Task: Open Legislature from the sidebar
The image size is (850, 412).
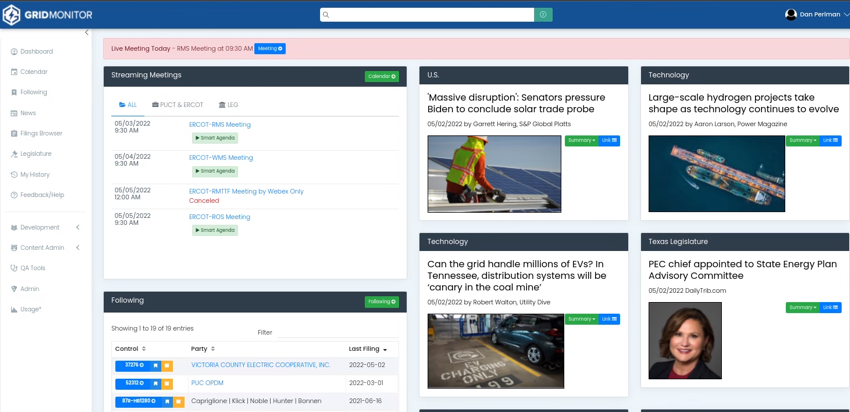Action: coord(31,153)
